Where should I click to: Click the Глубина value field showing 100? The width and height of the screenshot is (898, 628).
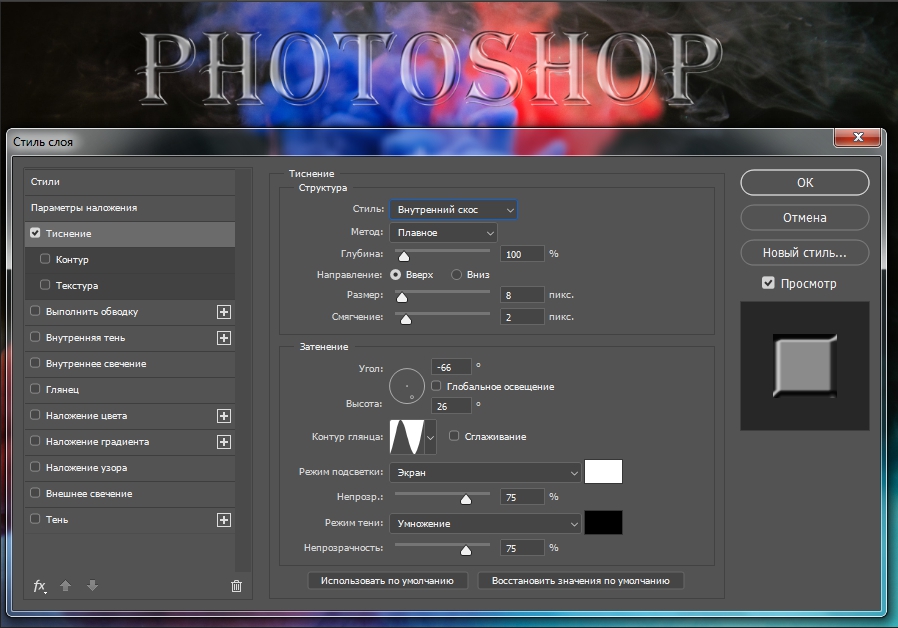point(522,254)
